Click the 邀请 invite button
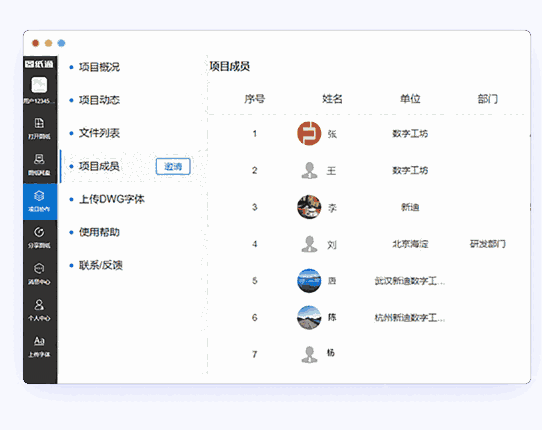Image resolution: width=542 pixels, height=430 pixels. [x=173, y=167]
